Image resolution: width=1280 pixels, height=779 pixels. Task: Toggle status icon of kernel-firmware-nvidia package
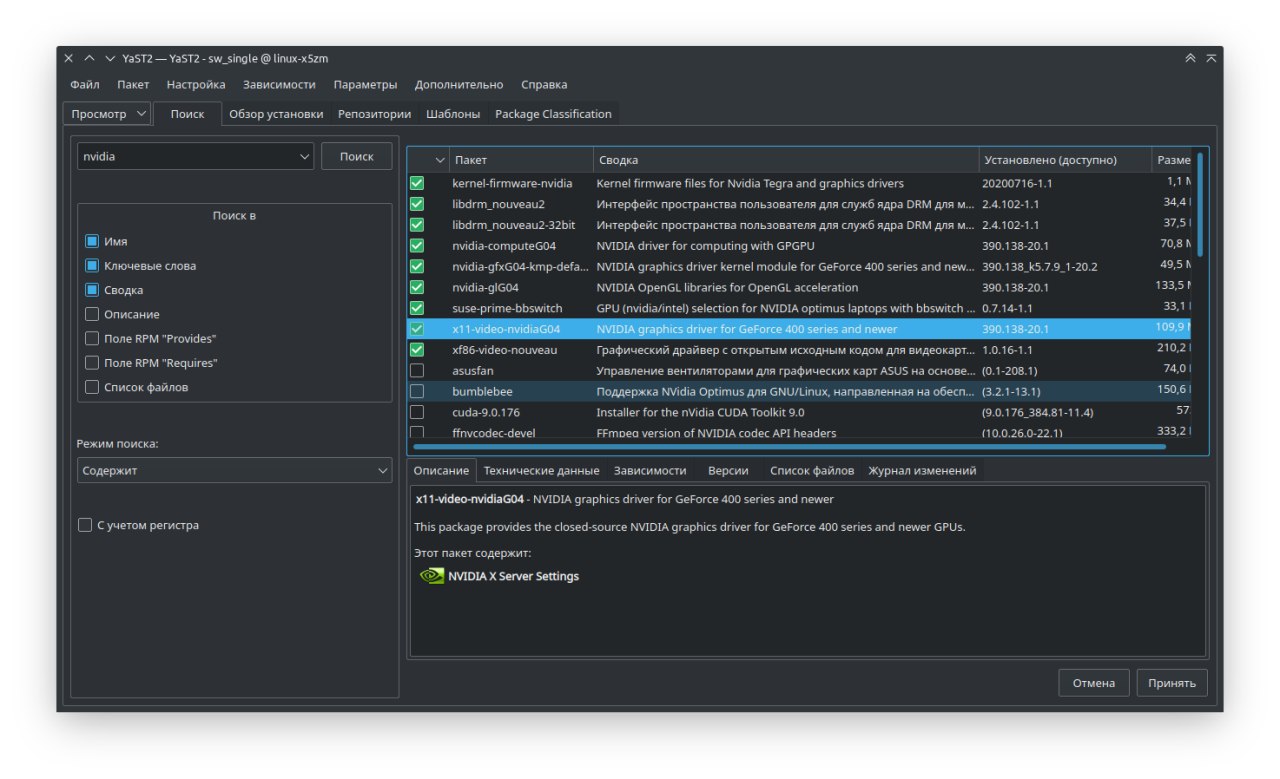tap(417, 184)
